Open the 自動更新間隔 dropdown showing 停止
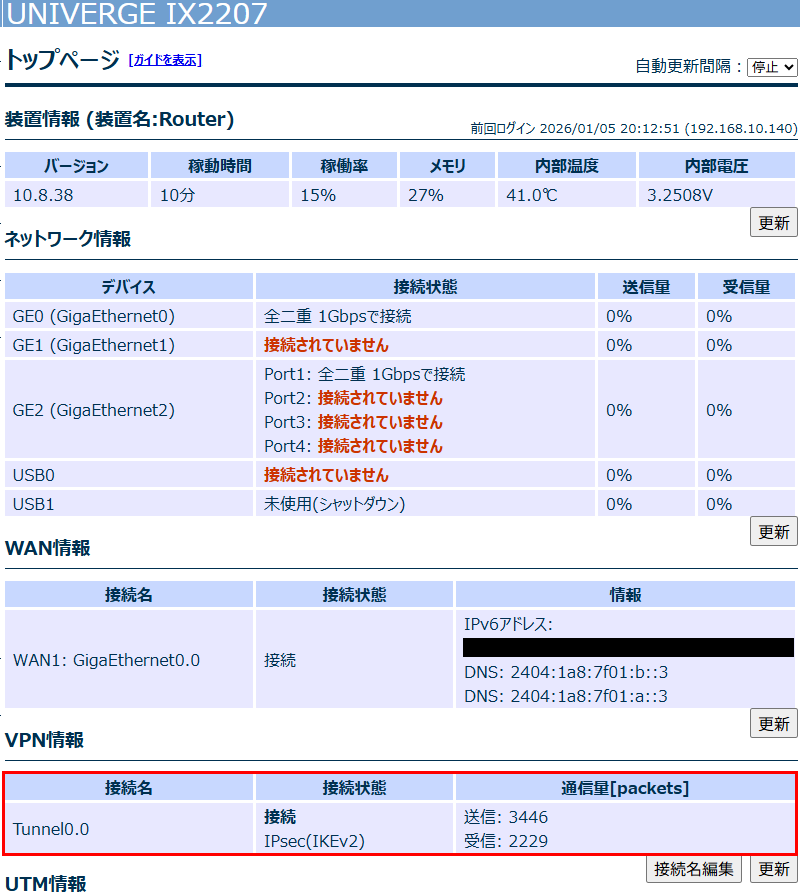This screenshot has width=812, height=895. click(772, 67)
